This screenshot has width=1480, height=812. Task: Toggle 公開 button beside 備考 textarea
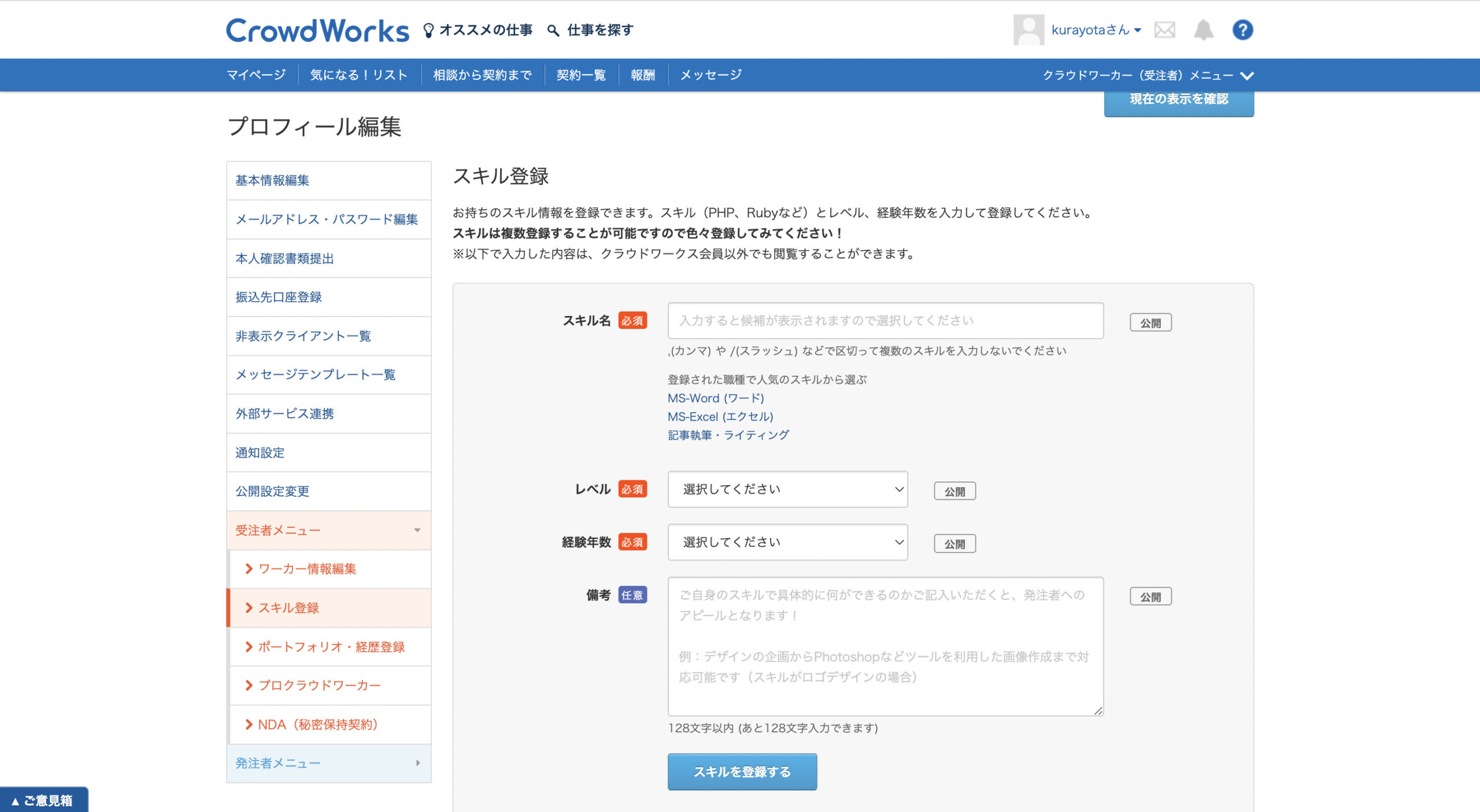(x=1150, y=596)
